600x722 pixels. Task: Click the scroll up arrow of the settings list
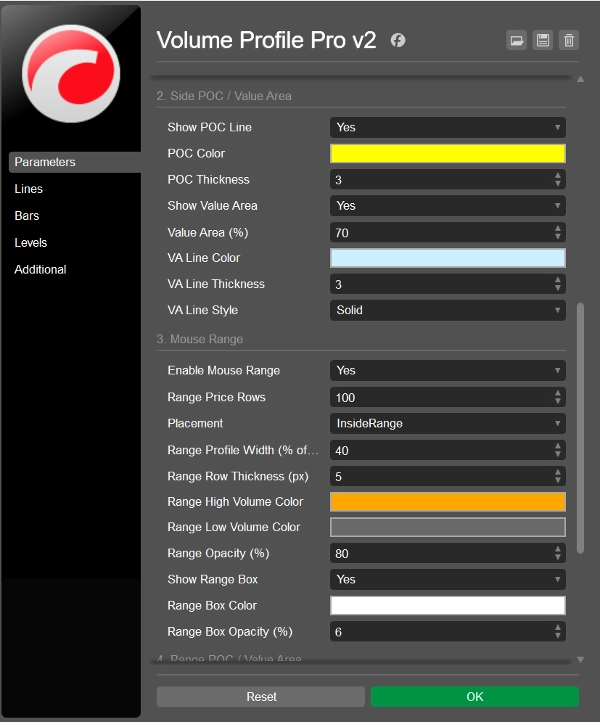click(581, 79)
